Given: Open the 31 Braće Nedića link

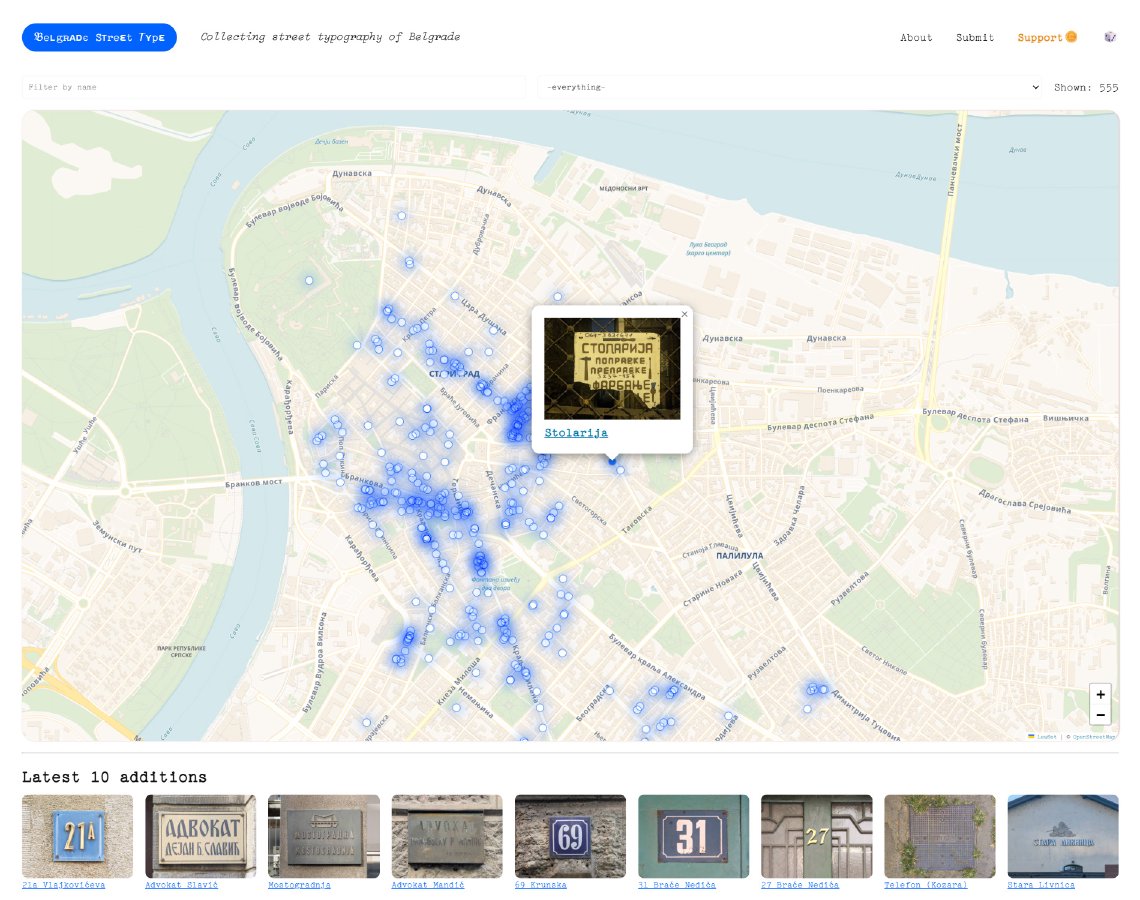Looking at the screenshot, I should click(677, 885).
